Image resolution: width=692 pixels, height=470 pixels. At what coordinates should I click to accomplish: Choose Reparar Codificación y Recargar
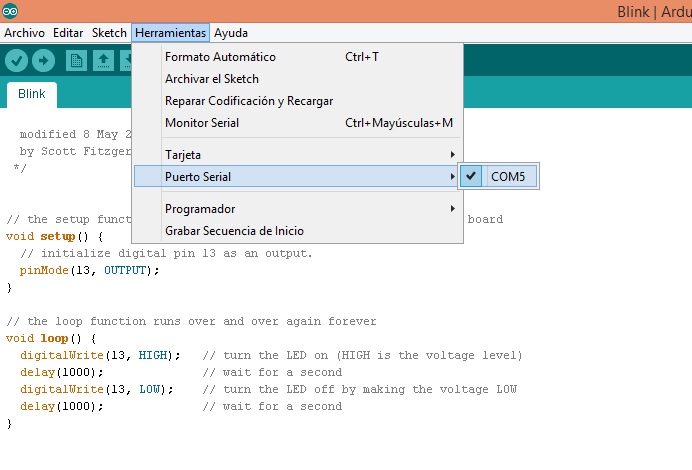coord(298,101)
